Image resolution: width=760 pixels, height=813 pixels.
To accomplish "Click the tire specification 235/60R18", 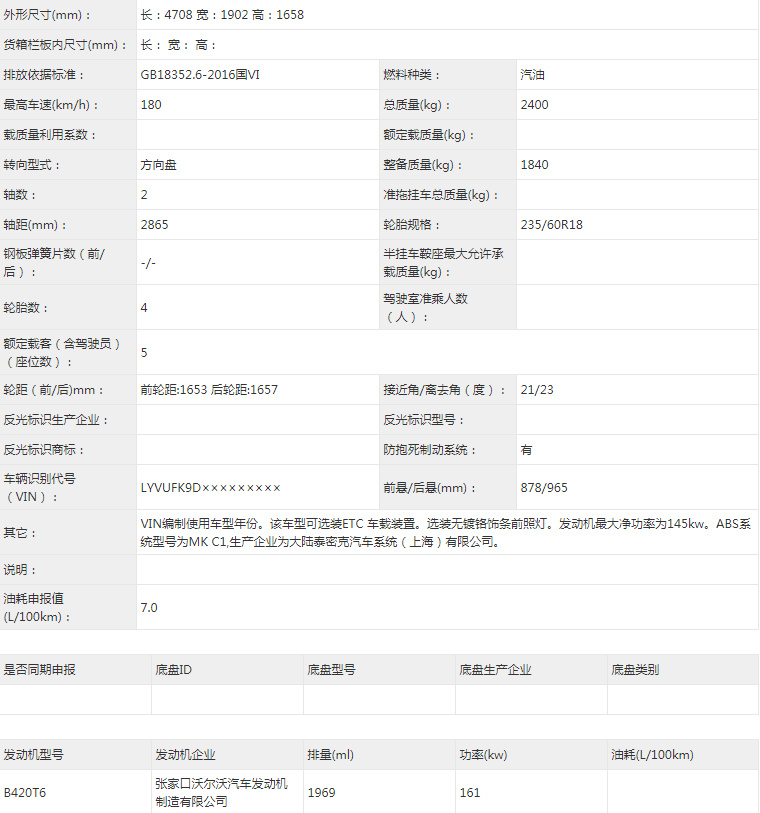I will pyautogui.click(x=552, y=225).
